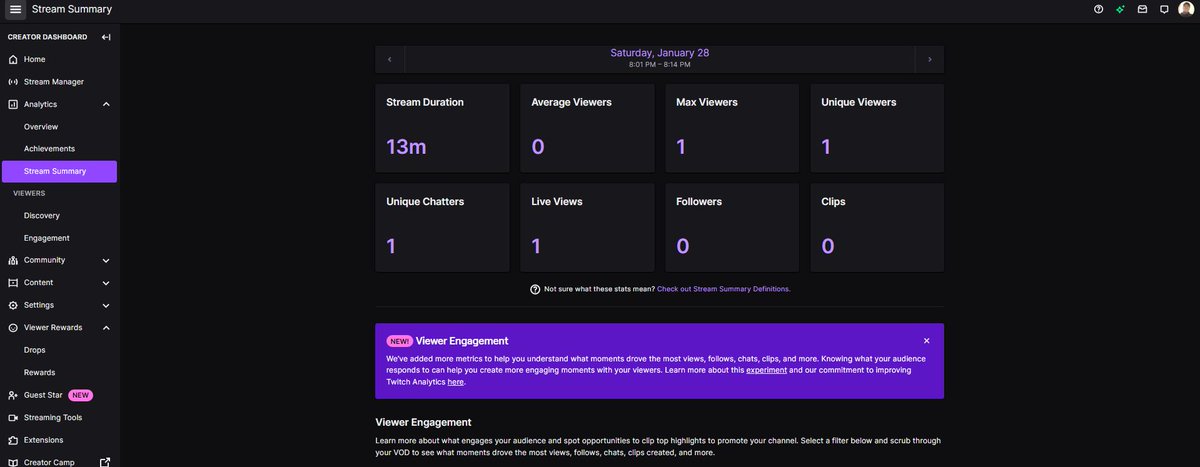Click the Community people icon
The width and height of the screenshot is (1200, 467).
tap(13, 260)
